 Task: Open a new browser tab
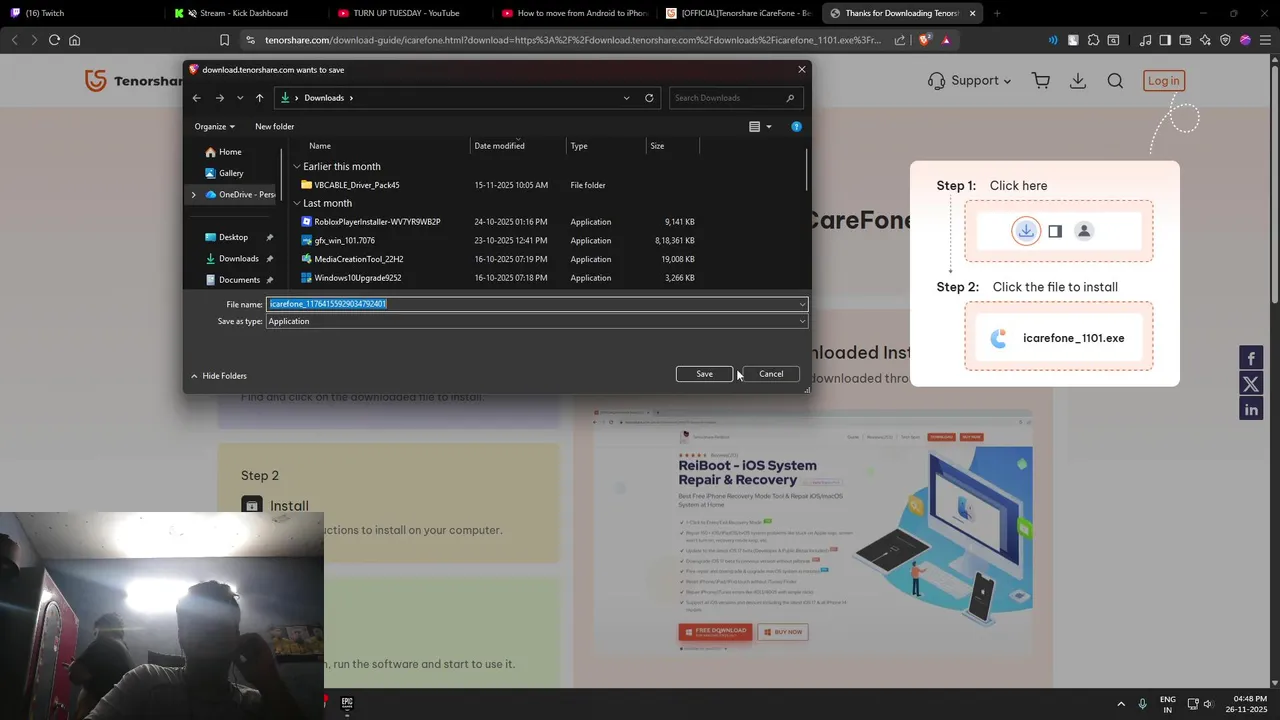[x=997, y=13]
